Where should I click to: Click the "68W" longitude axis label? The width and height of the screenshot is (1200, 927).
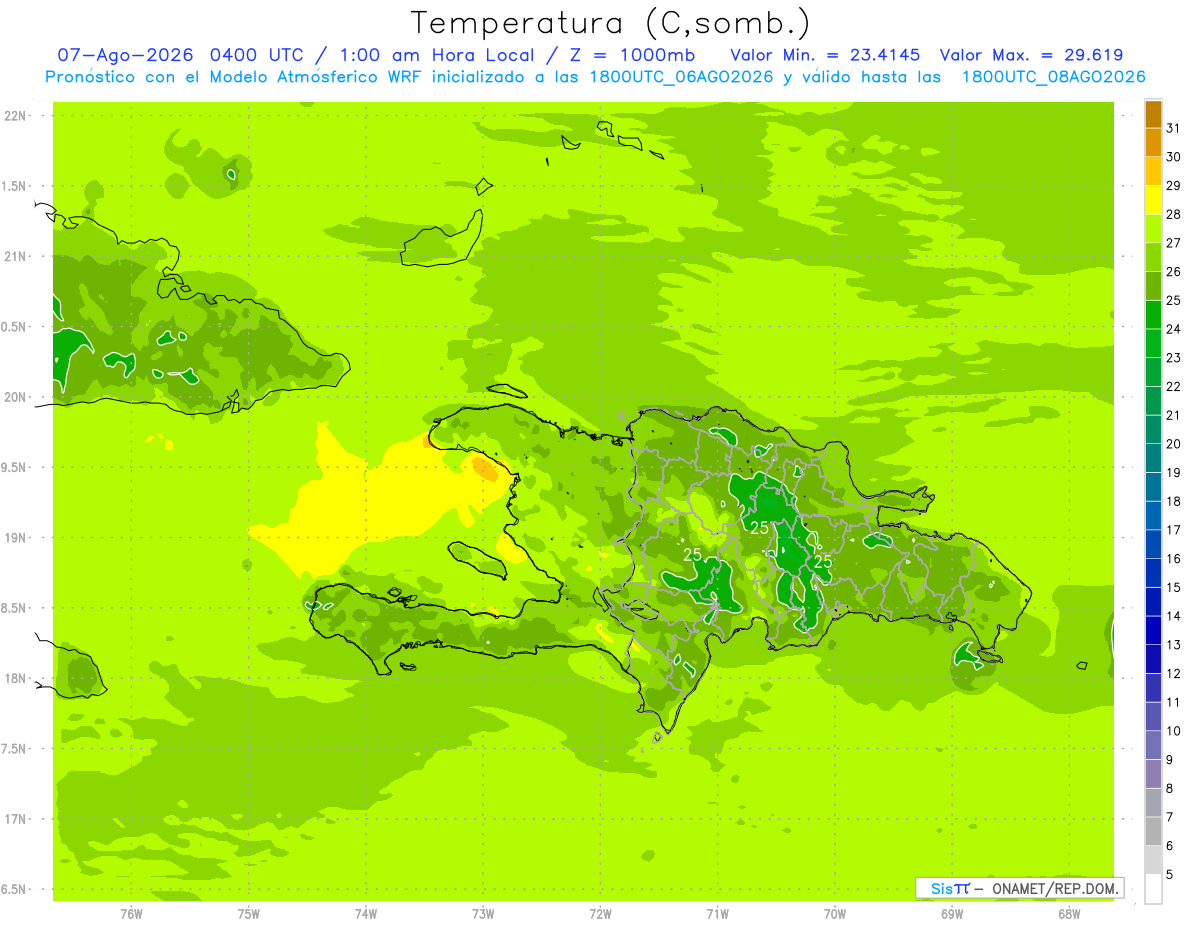pyautogui.click(x=1069, y=914)
